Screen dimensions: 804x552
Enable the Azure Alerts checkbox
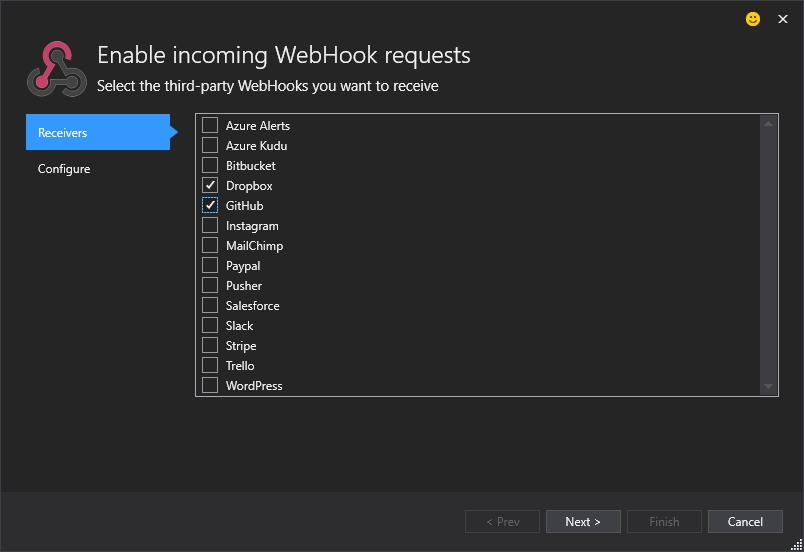point(210,126)
